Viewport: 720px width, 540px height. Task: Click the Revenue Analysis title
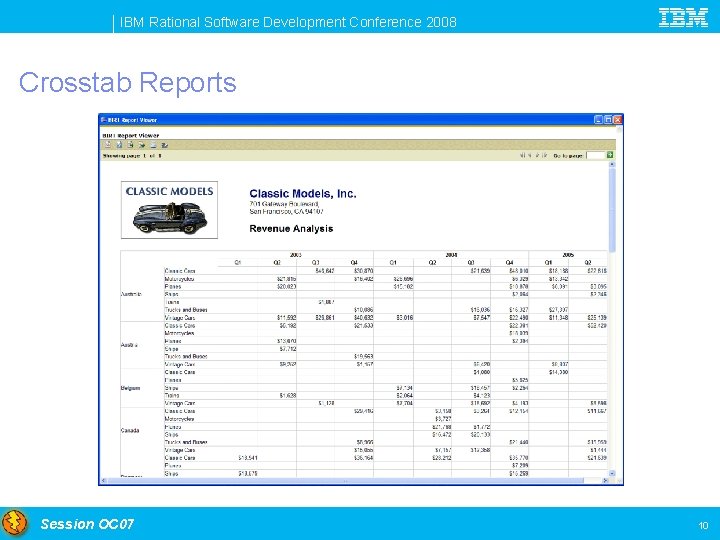click(291, 229)
